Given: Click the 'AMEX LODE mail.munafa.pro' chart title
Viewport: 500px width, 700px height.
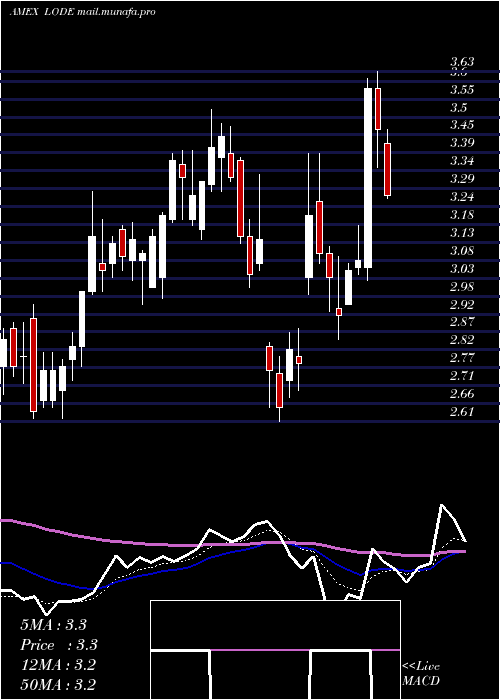Looking at the screenshot, I should tap(83, 12).
